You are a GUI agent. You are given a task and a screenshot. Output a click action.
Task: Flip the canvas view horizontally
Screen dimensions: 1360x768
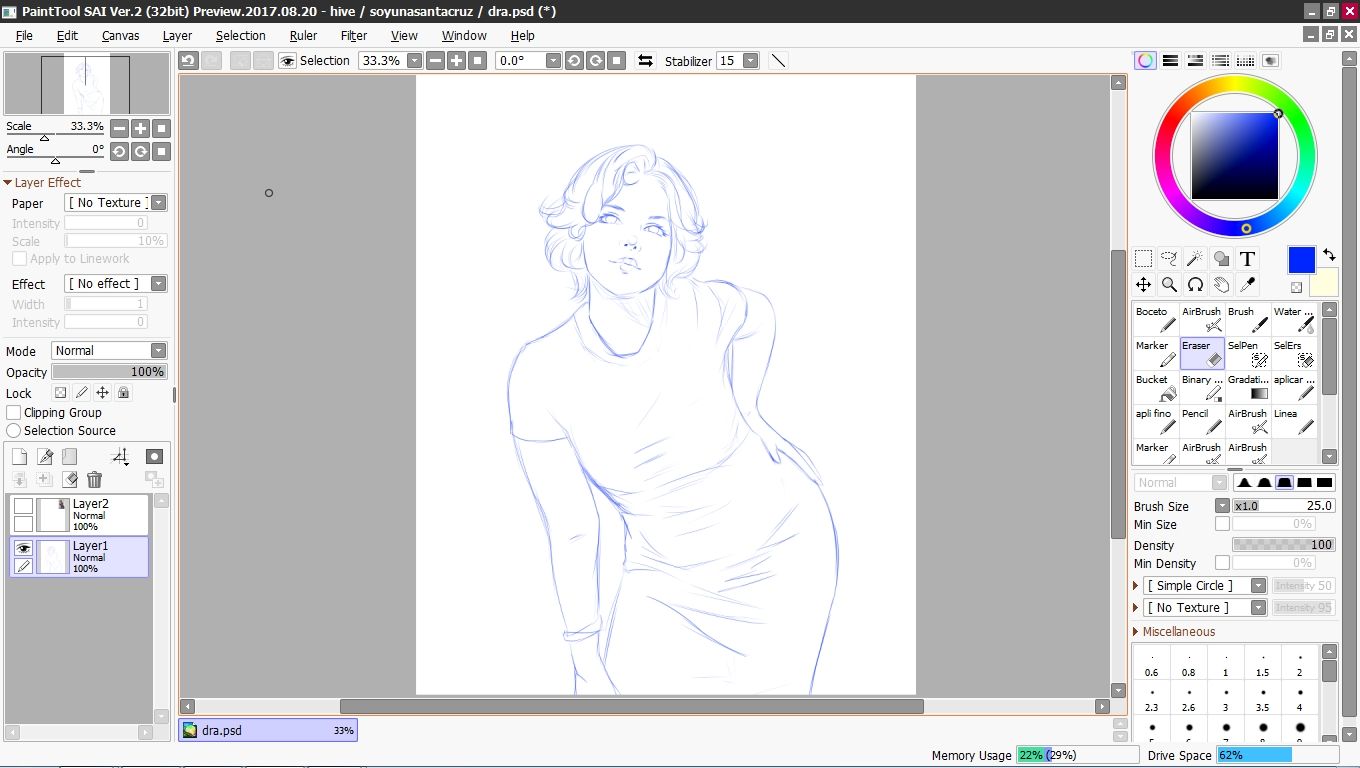click(x=645, y=61)
